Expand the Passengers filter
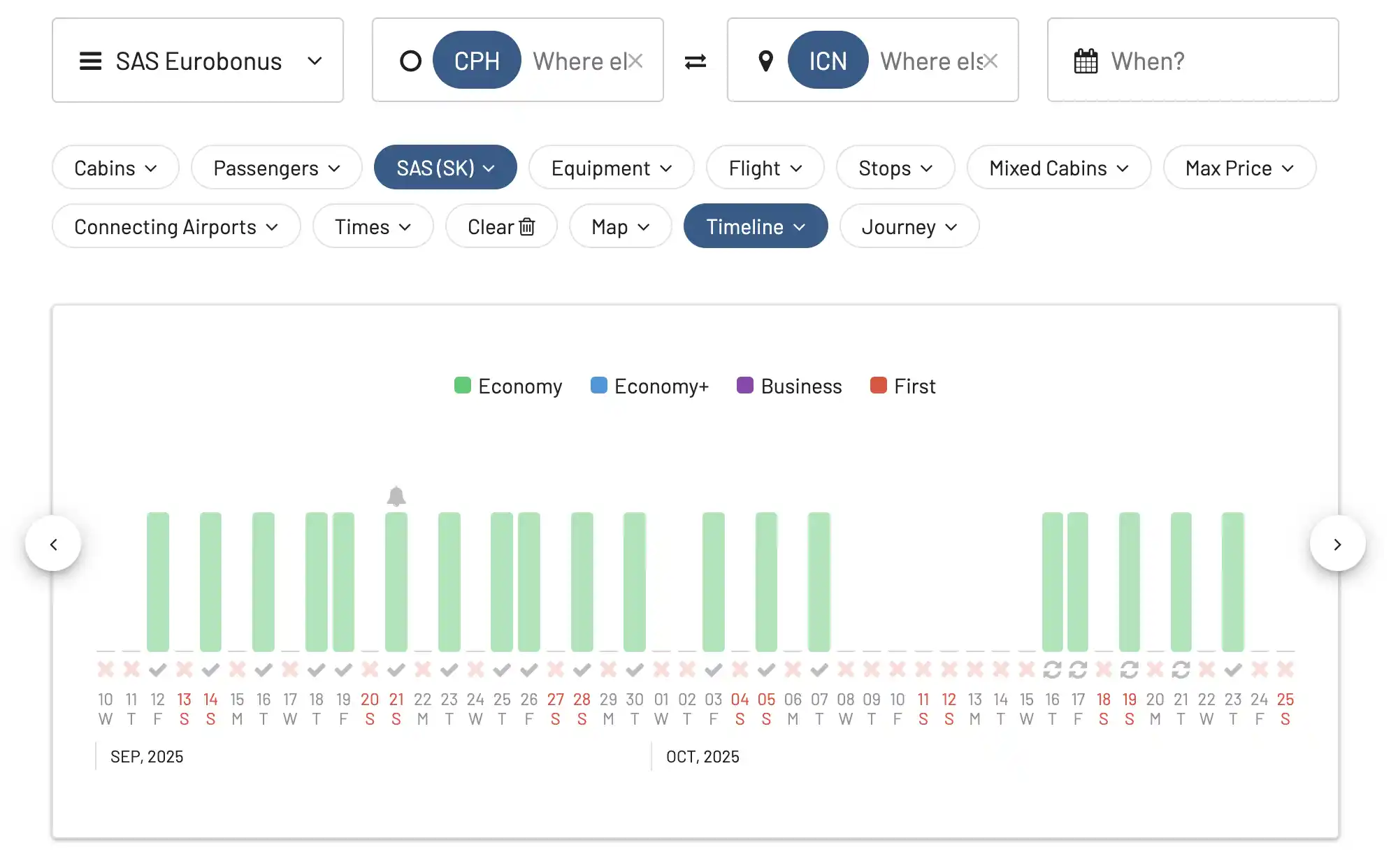Image resolution: width=1398 pixels, height=868 pixels. pos(277,168)
